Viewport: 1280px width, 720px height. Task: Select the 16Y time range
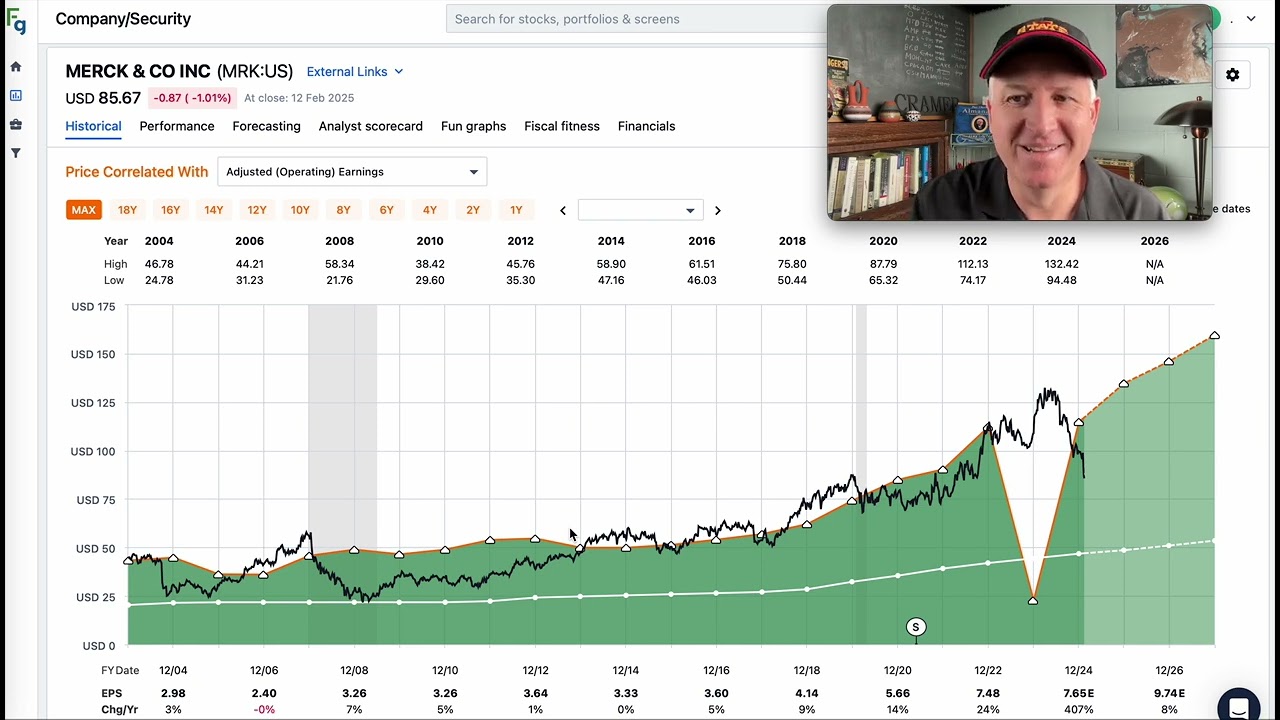coord(171,210)
